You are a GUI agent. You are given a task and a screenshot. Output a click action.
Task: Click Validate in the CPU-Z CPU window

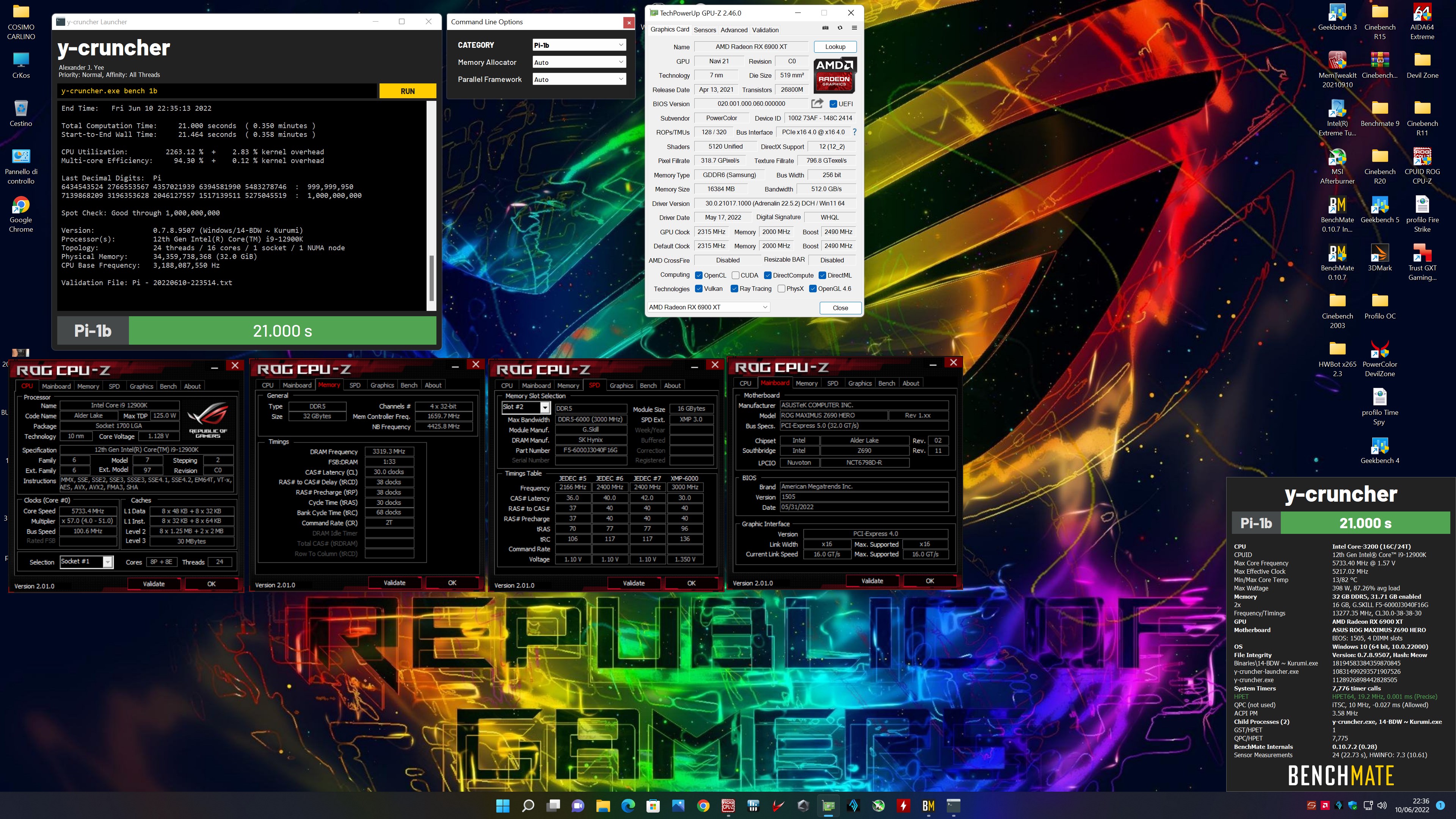154,584
